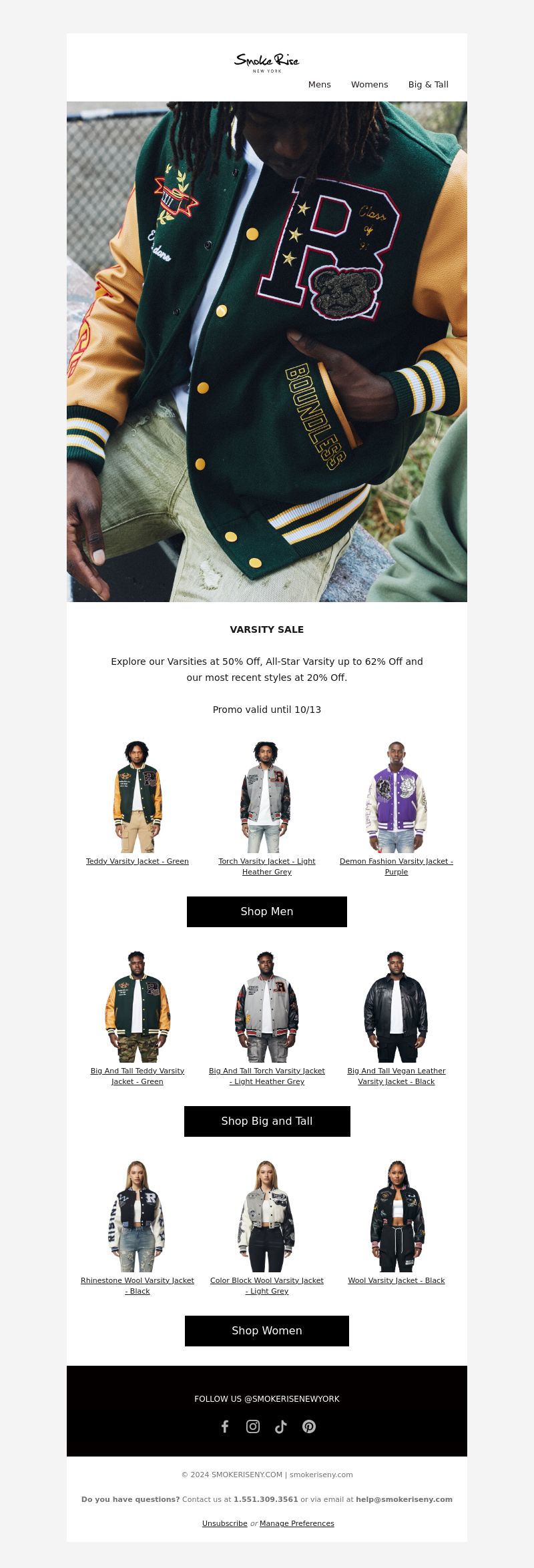View the Wool Varsity Jacket - Black image
The image size is (534, 1568).
click(x=396, y=1216)
